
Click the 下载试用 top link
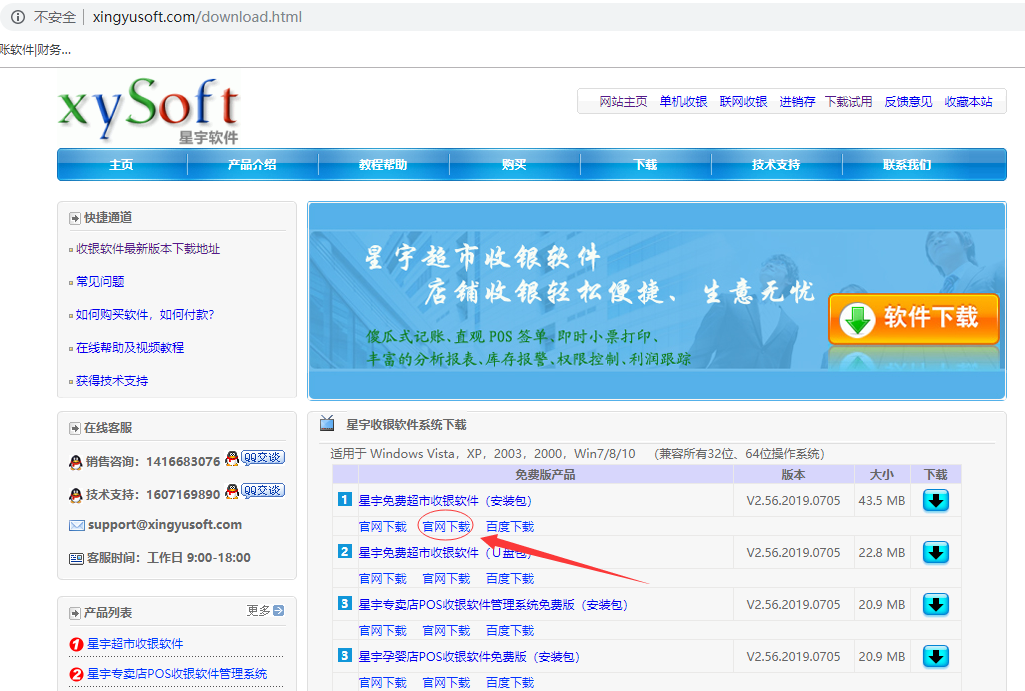(x=849, y=101)
